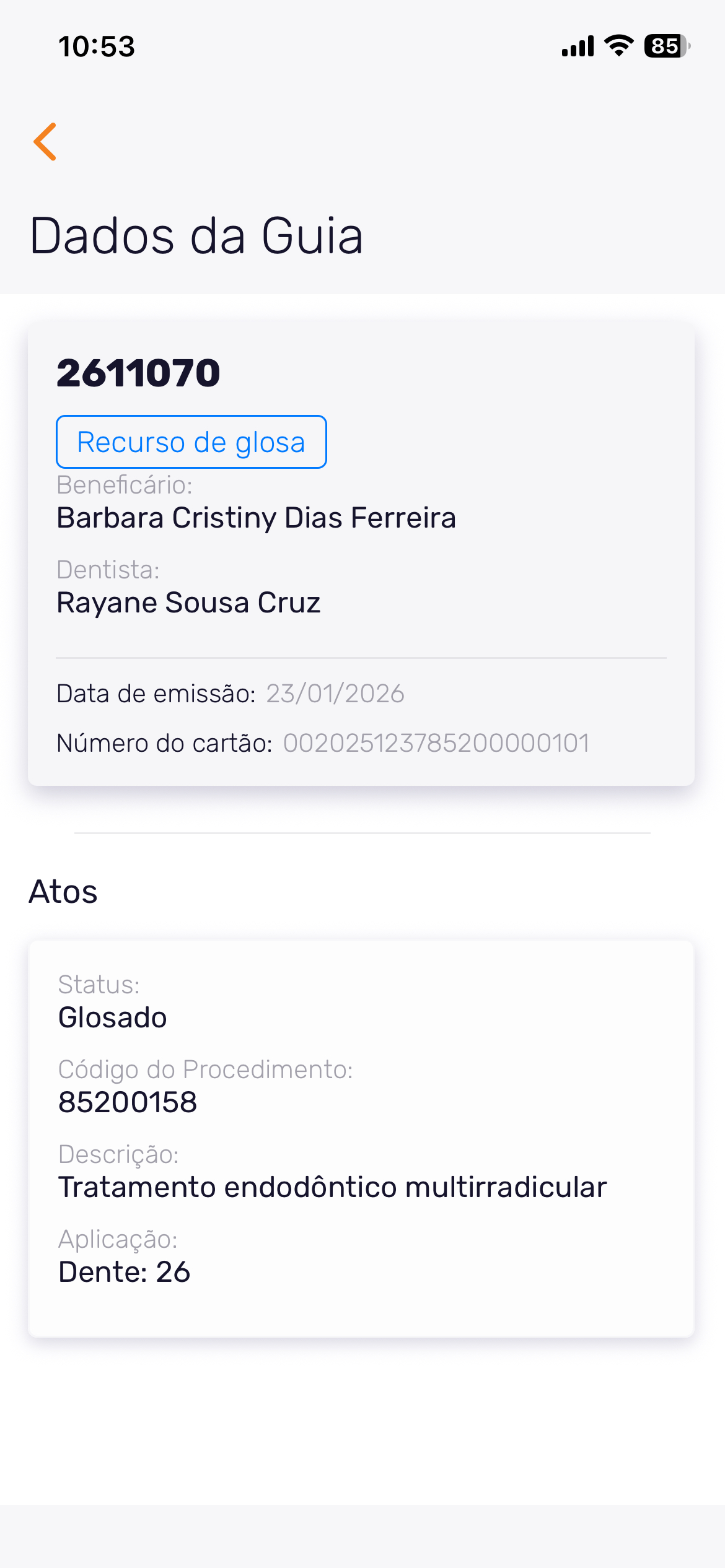725x1568 pixels.
Task: Tap the battery level indicator
Action: (x=667, y=46)
